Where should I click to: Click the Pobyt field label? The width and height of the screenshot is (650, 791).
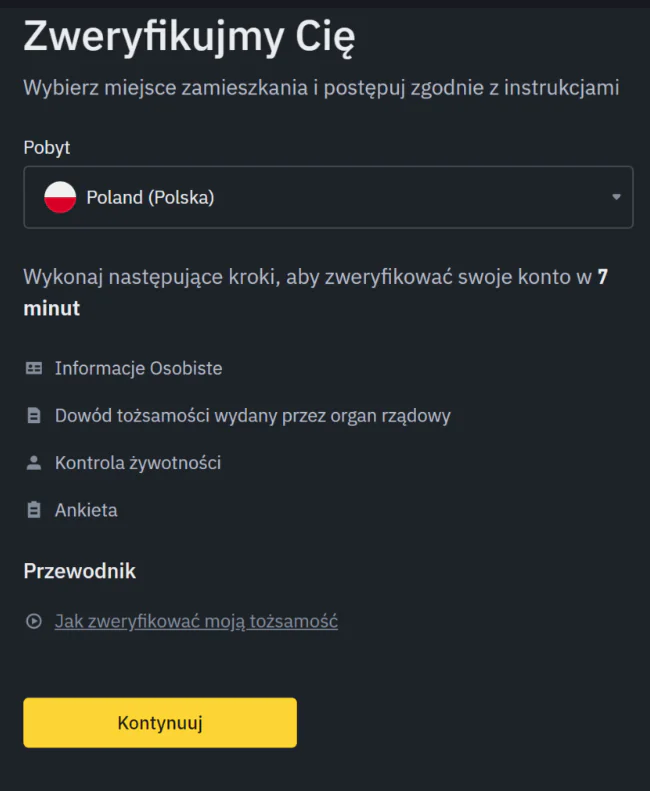(x=47, y=147)
